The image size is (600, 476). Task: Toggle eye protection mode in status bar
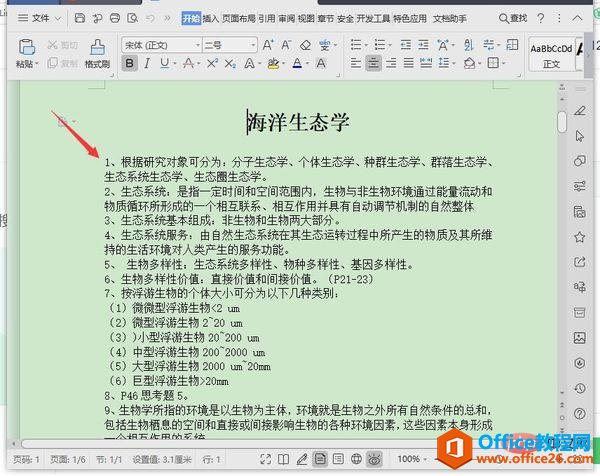374,459
